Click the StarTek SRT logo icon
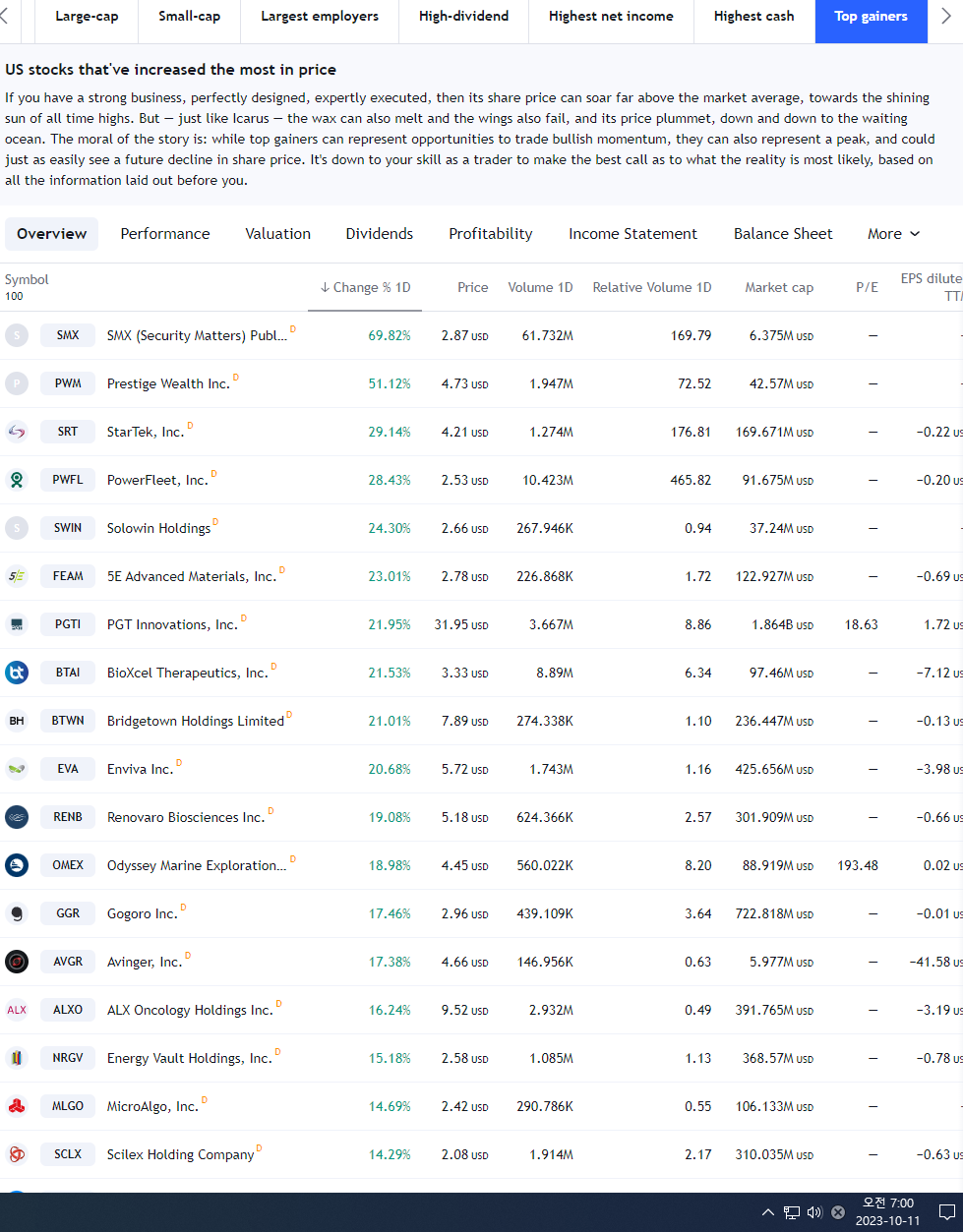 click(17, 432)
